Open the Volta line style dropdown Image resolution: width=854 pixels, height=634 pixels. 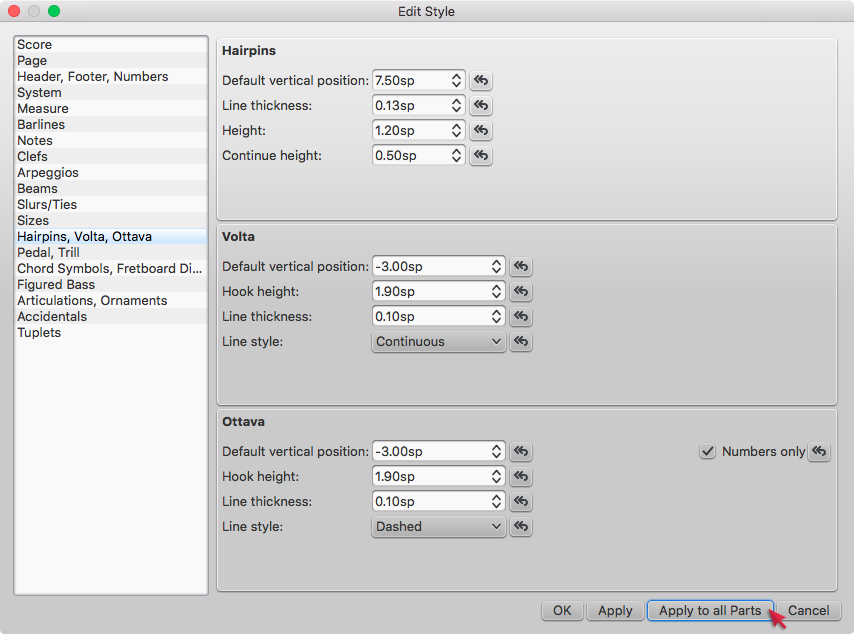point(438,341)
